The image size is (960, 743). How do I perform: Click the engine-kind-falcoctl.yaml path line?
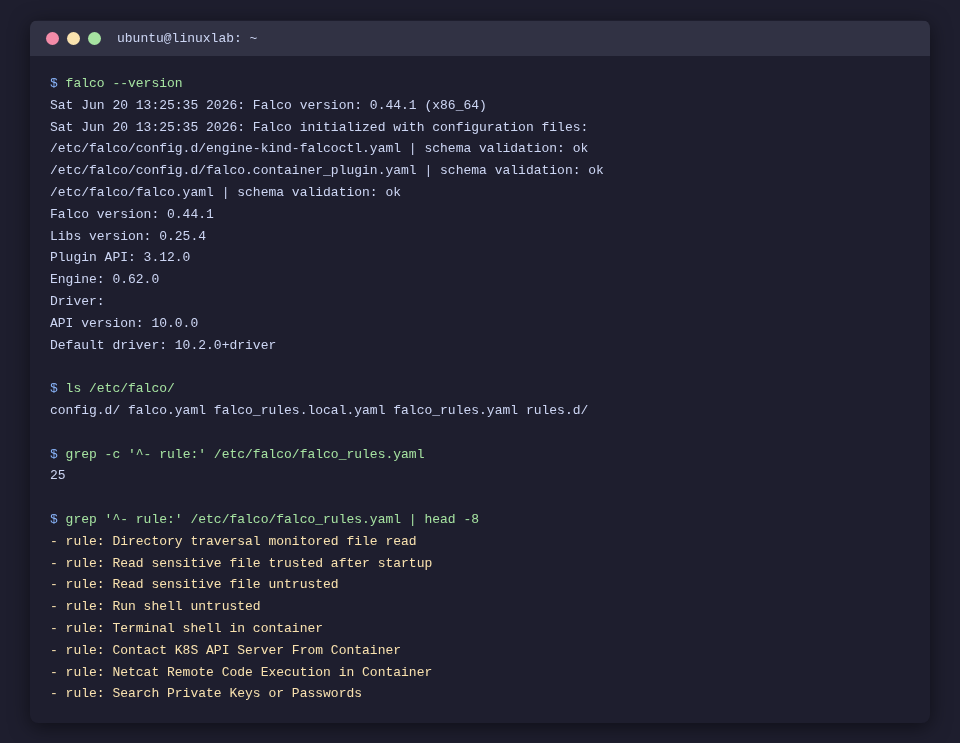[x=319, y=149]
